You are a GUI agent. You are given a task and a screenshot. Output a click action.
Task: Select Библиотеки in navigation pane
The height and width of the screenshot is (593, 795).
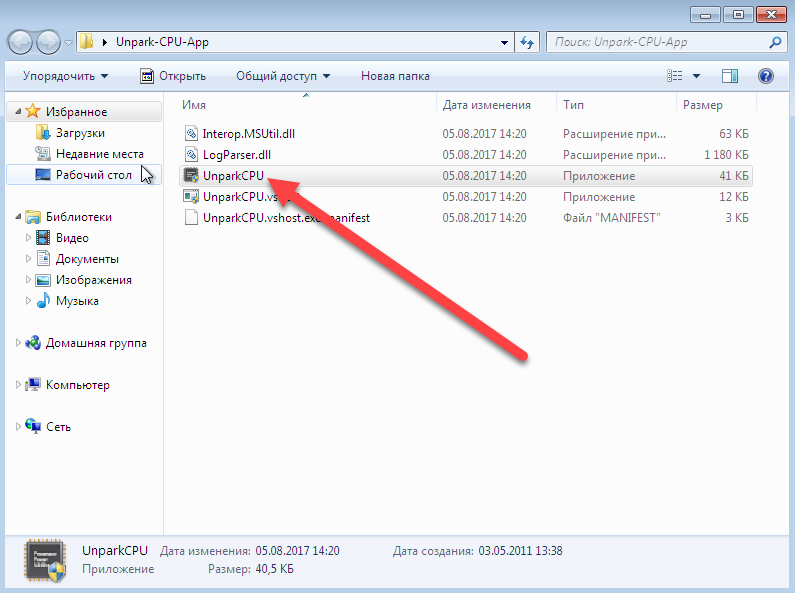click(79, 217)
